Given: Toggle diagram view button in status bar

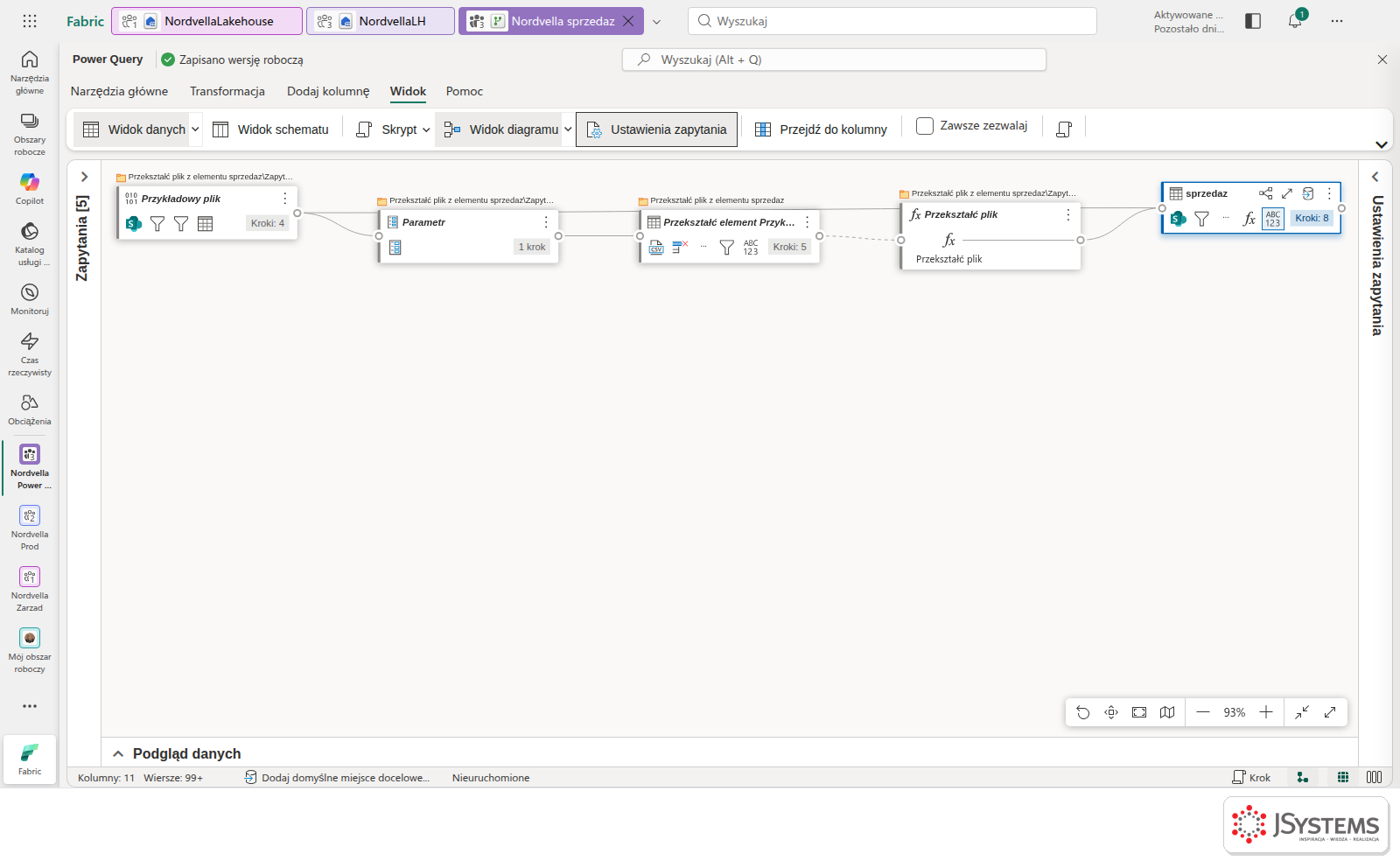Looking at the screenshot, I should point(1303,777).
